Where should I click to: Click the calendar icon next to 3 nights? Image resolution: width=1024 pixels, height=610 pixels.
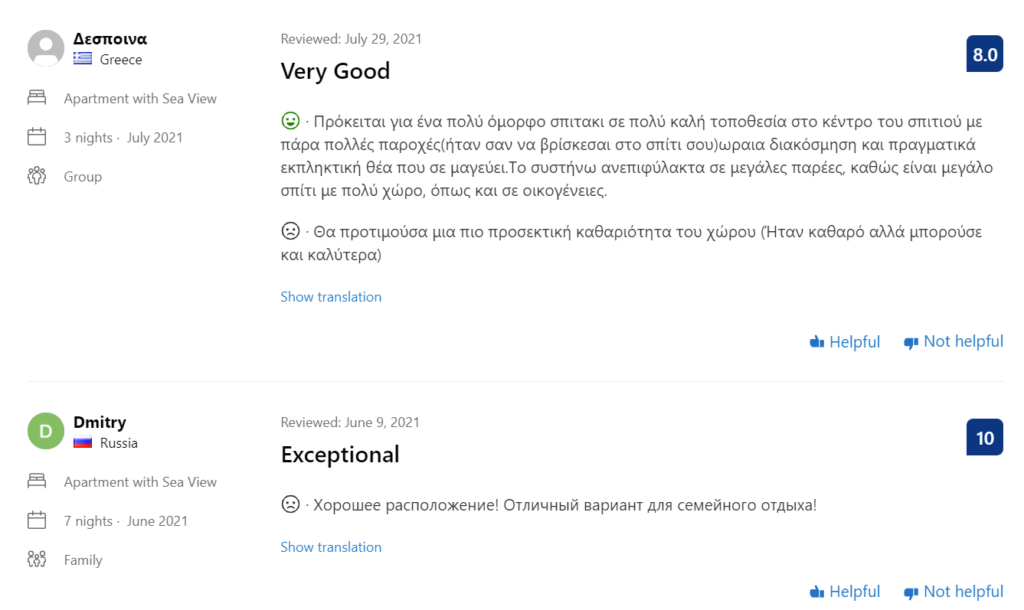point(37,137)
